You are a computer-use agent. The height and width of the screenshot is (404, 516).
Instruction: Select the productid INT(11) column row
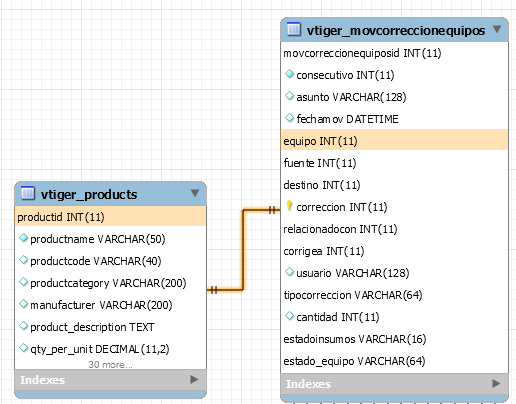point(110,217)
